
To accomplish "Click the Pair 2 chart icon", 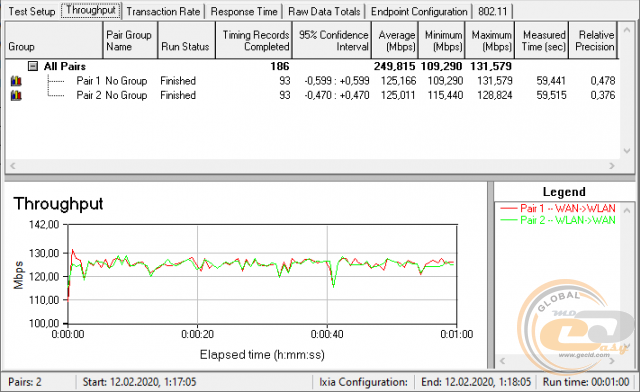I will (16, 96).
